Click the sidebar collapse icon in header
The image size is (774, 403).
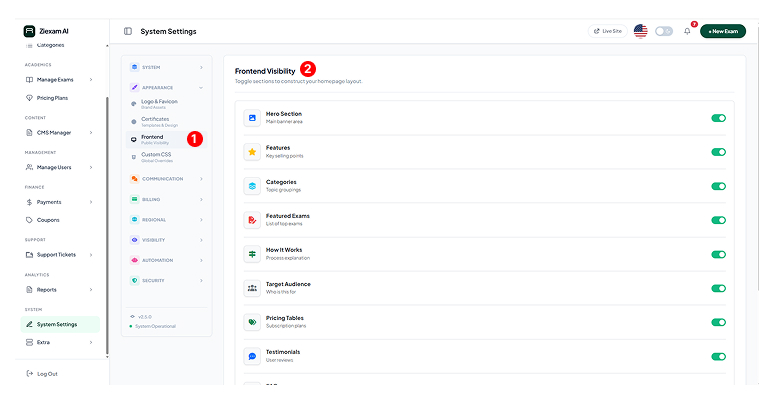pyautogui.click(x=128, y=31)
